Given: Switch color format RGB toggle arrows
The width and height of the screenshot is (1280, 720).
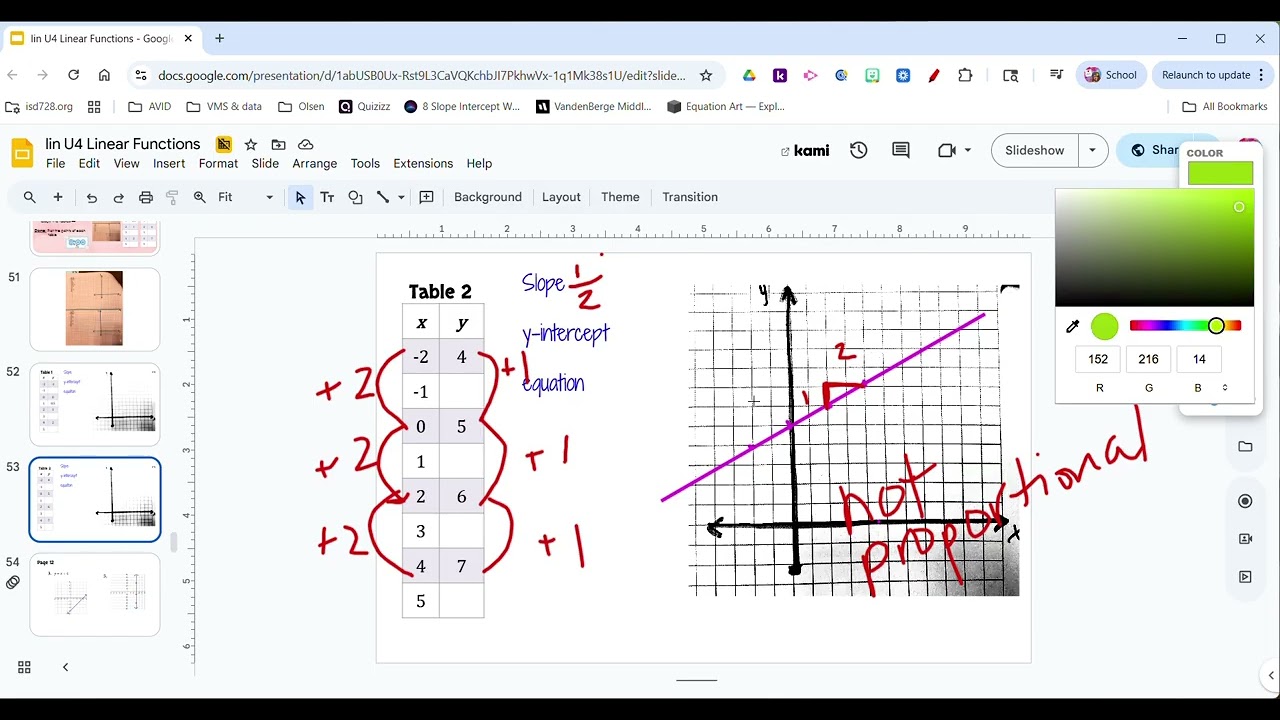Looking at the screenshot, I should click(1225, 388).
